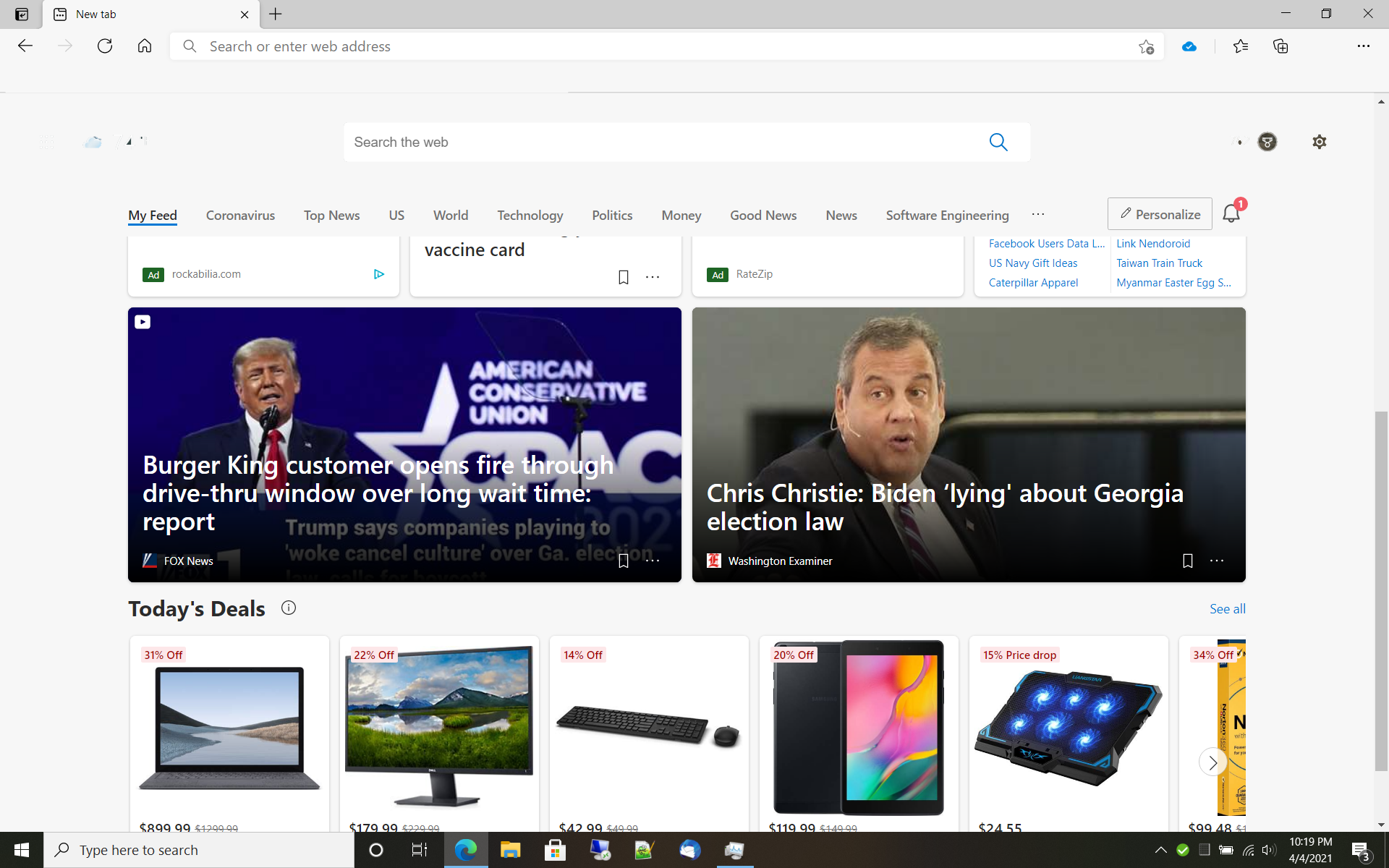Open more options for vaccine card article
Image resolution: width=1389 pixels, height=868 pixels.
(x=653, y=277)
